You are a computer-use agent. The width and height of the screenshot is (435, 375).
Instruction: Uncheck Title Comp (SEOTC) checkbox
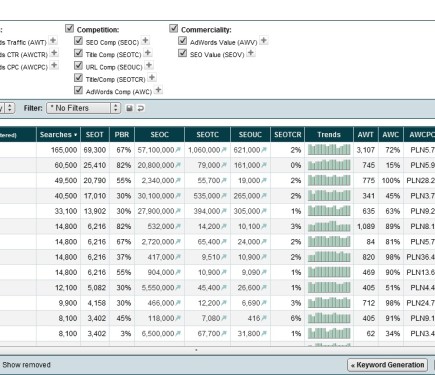(x=78, y=53)
